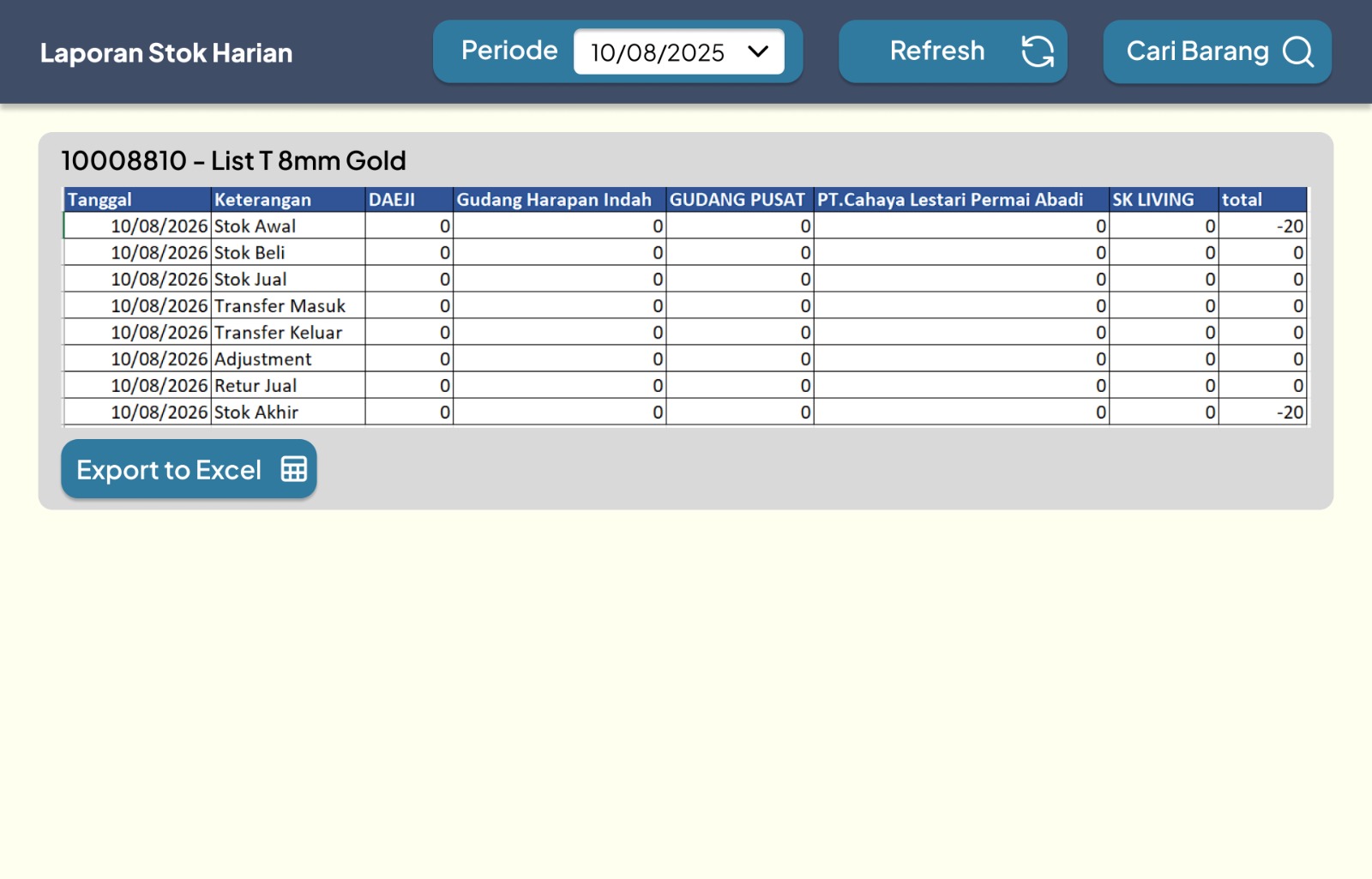Click the GUDANG PUSAT column header
The width and height of the screenshot is (1372, 879).
(x=739, y=200)
